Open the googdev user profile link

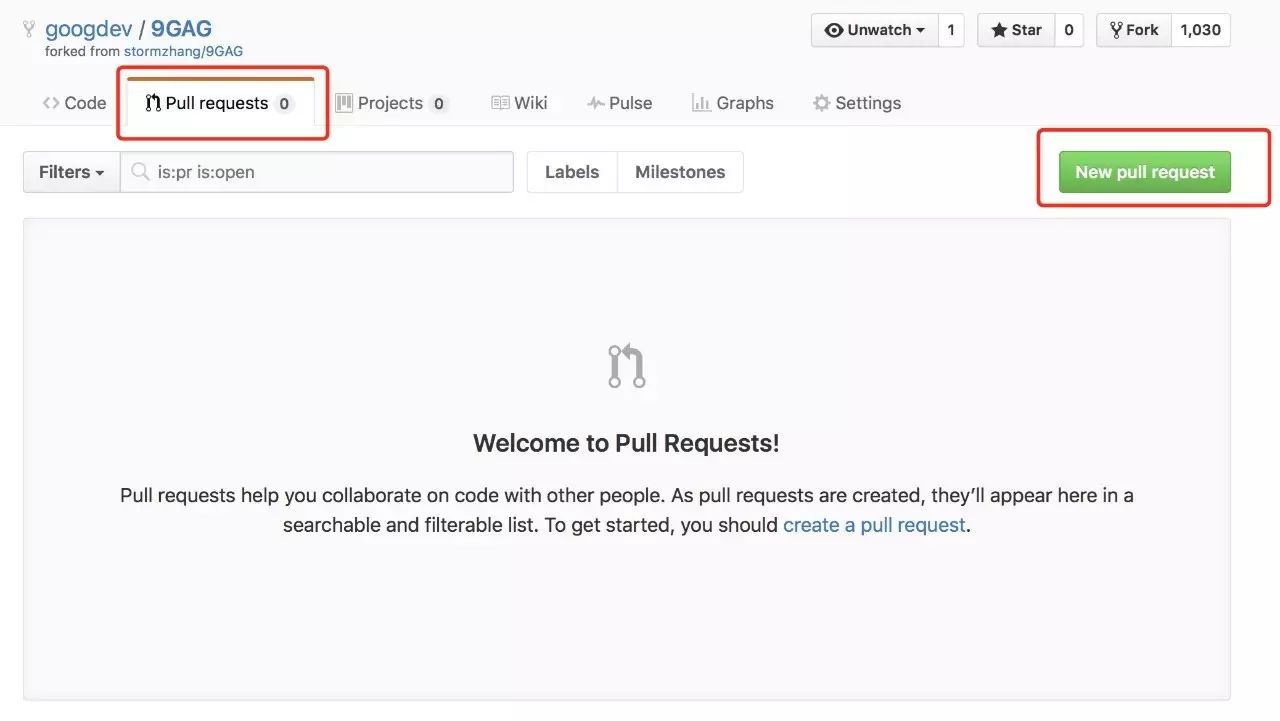[89, 29]
